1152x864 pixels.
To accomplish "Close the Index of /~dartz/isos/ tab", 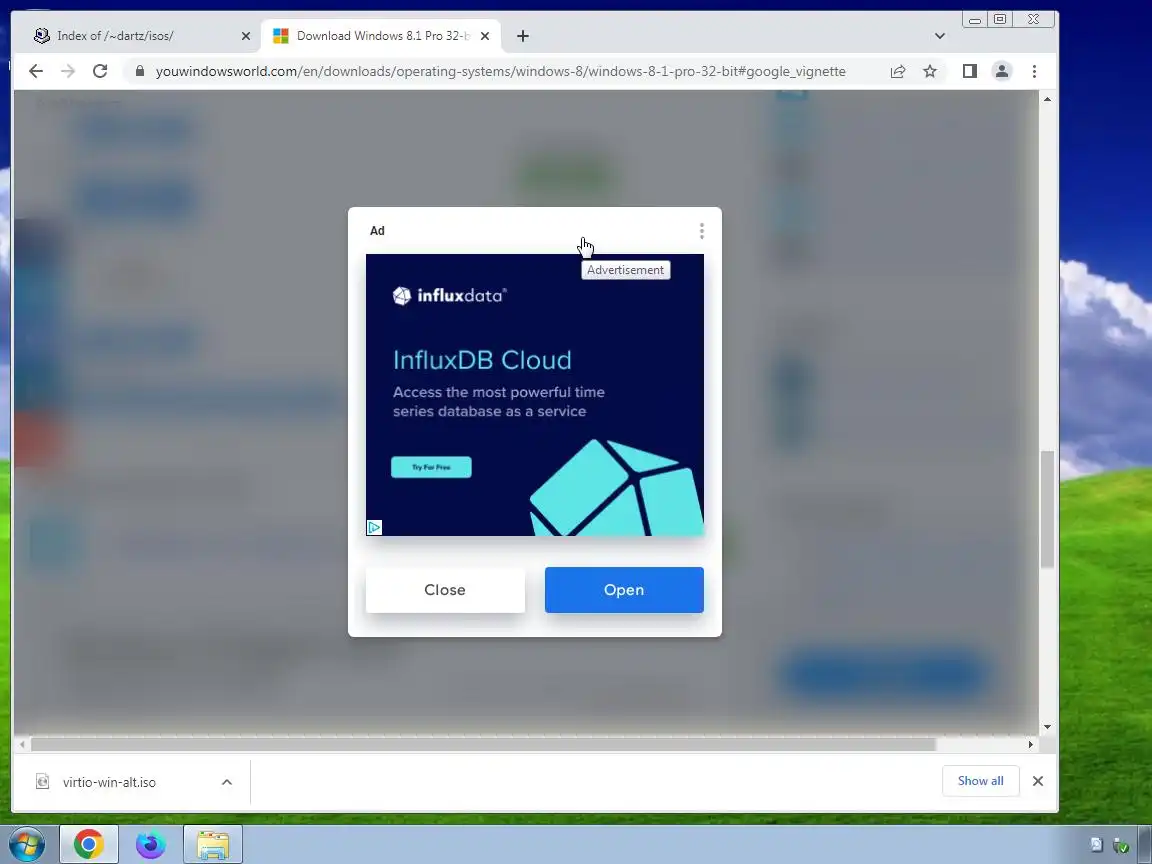I will pos(245,36).
